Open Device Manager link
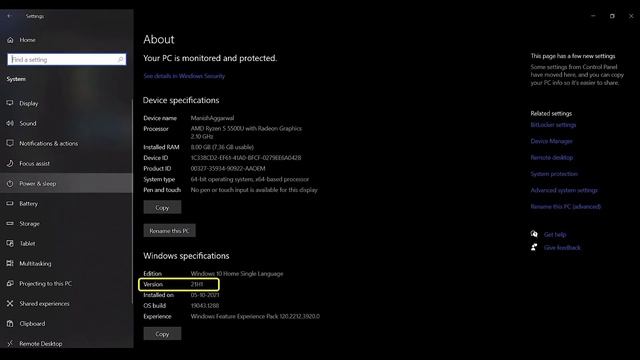 click(551, 141)
